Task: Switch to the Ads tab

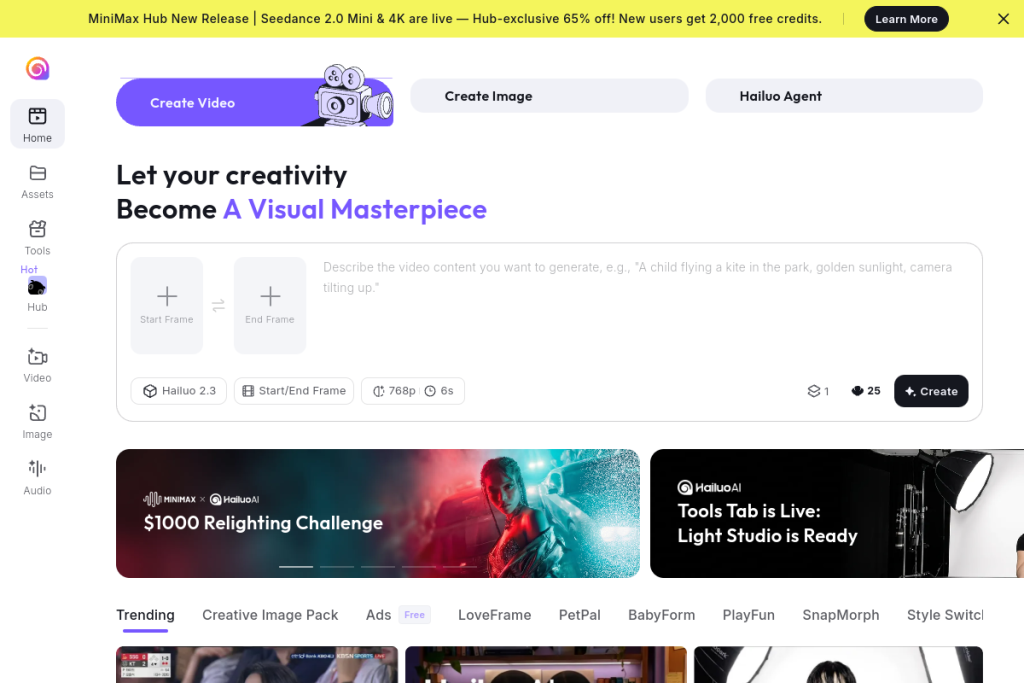Action: point(378,615)
